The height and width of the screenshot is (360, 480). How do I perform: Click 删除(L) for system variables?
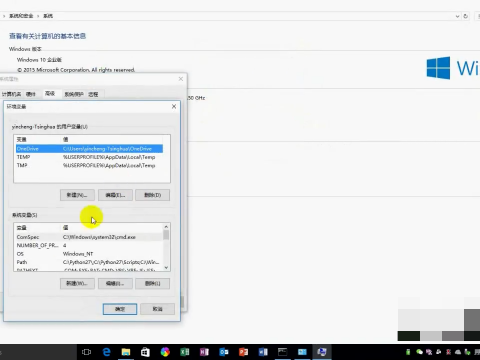153,284
